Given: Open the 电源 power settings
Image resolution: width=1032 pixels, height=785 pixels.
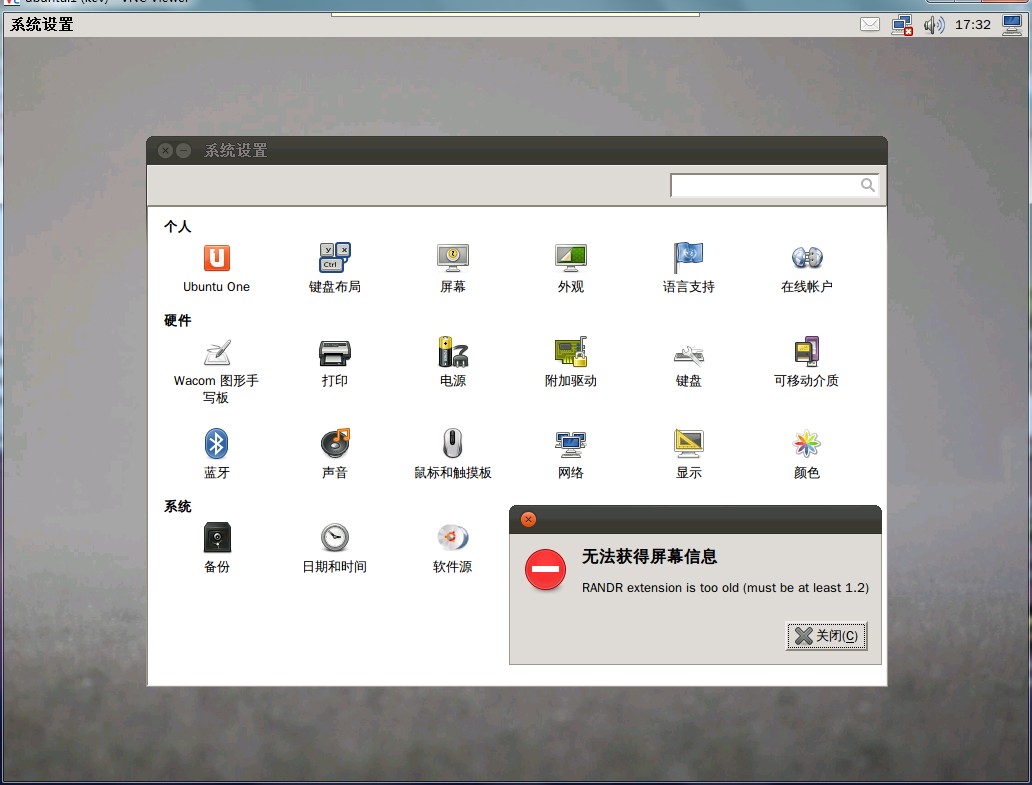Looking at the screenshot, I should [453, 363].
